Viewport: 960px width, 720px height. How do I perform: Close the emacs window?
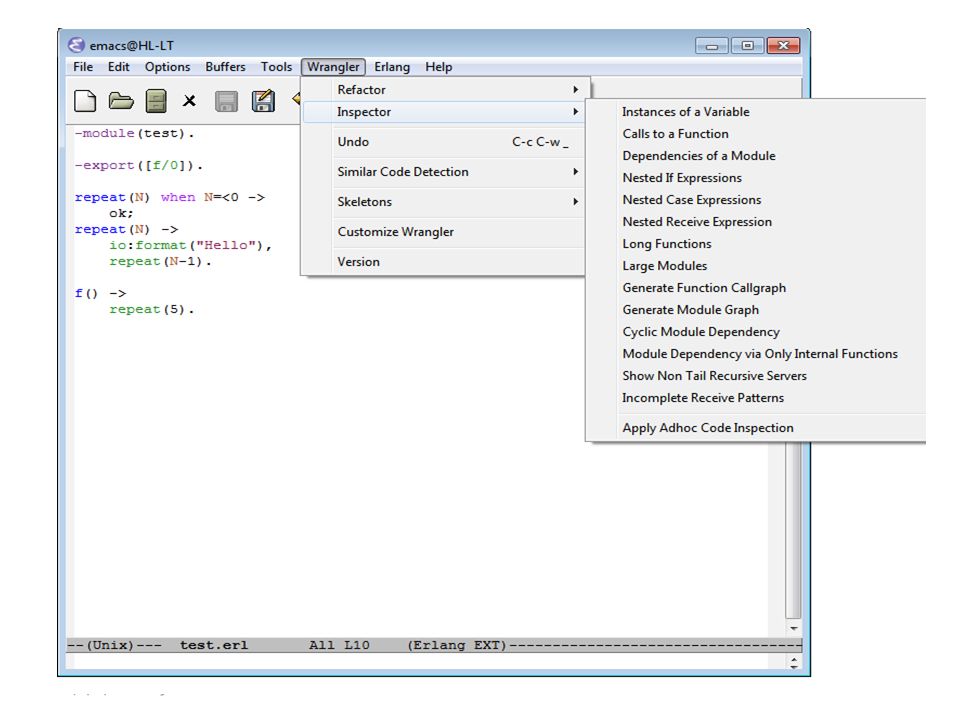783,45
